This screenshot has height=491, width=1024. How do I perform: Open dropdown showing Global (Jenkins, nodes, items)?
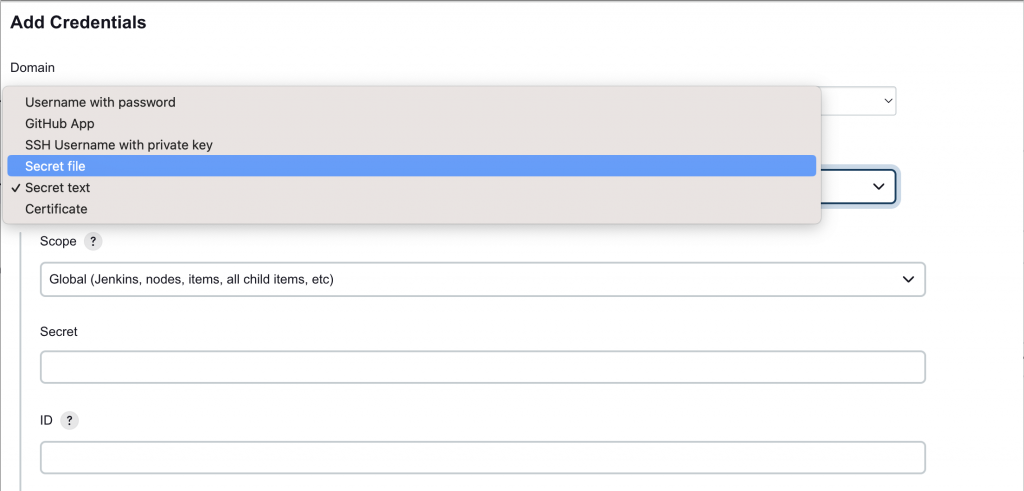[482, 279]
